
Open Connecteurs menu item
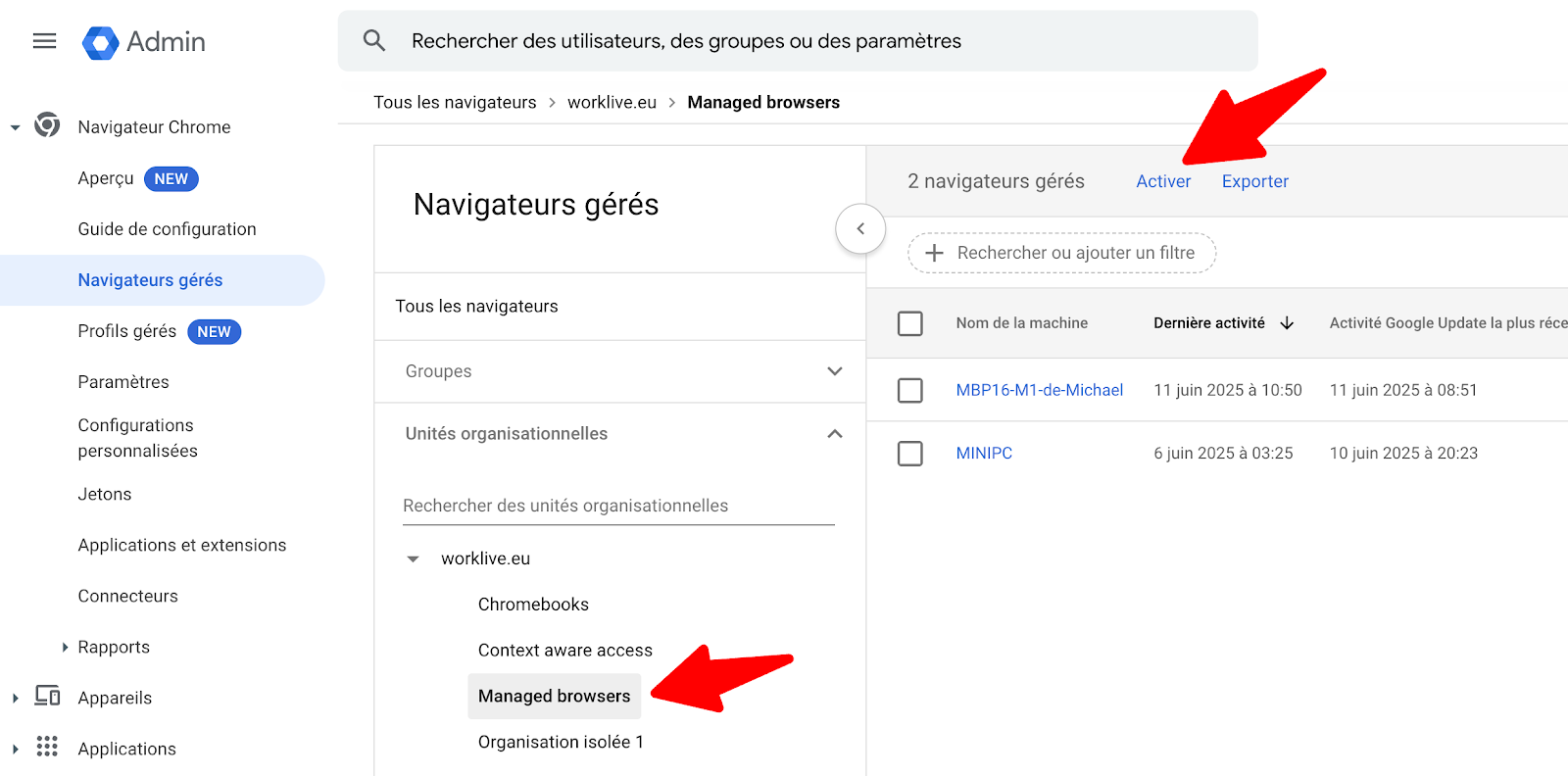coord(127,596)
